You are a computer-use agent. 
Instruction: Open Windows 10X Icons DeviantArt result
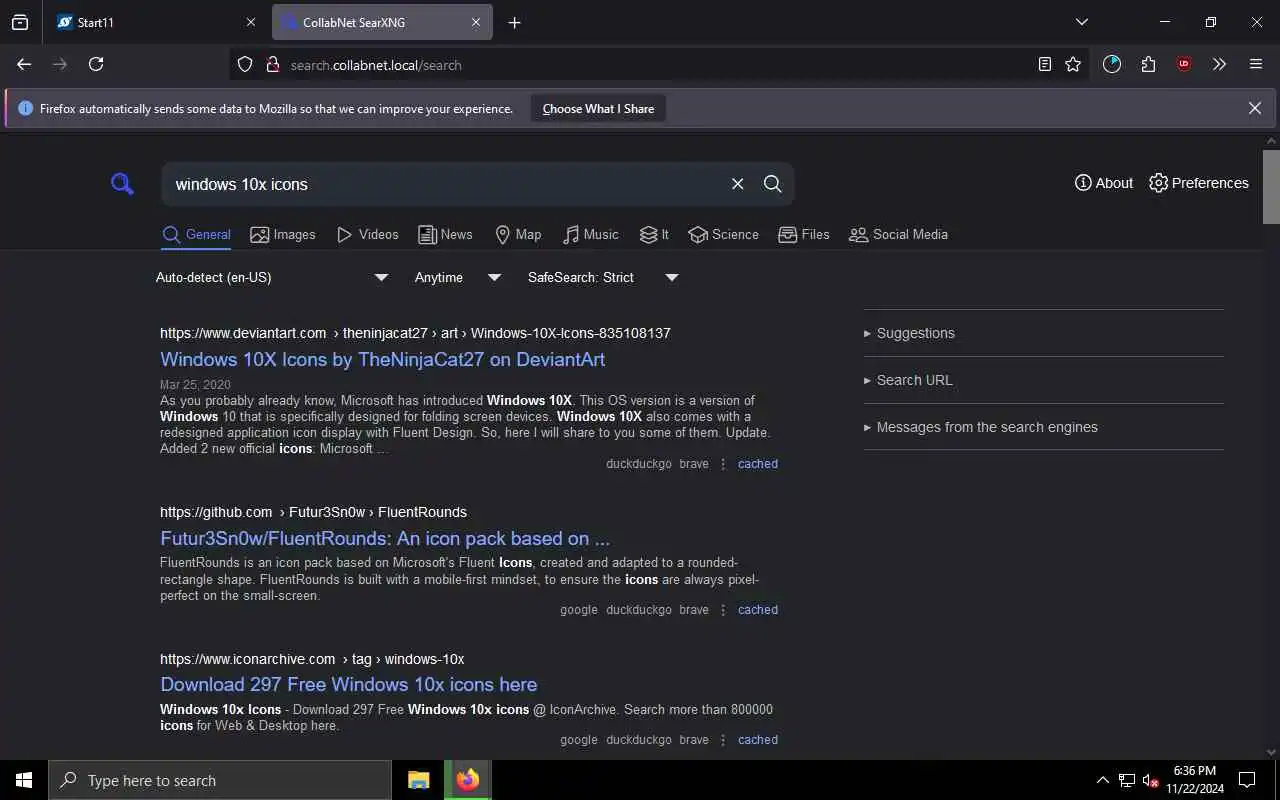382,359
